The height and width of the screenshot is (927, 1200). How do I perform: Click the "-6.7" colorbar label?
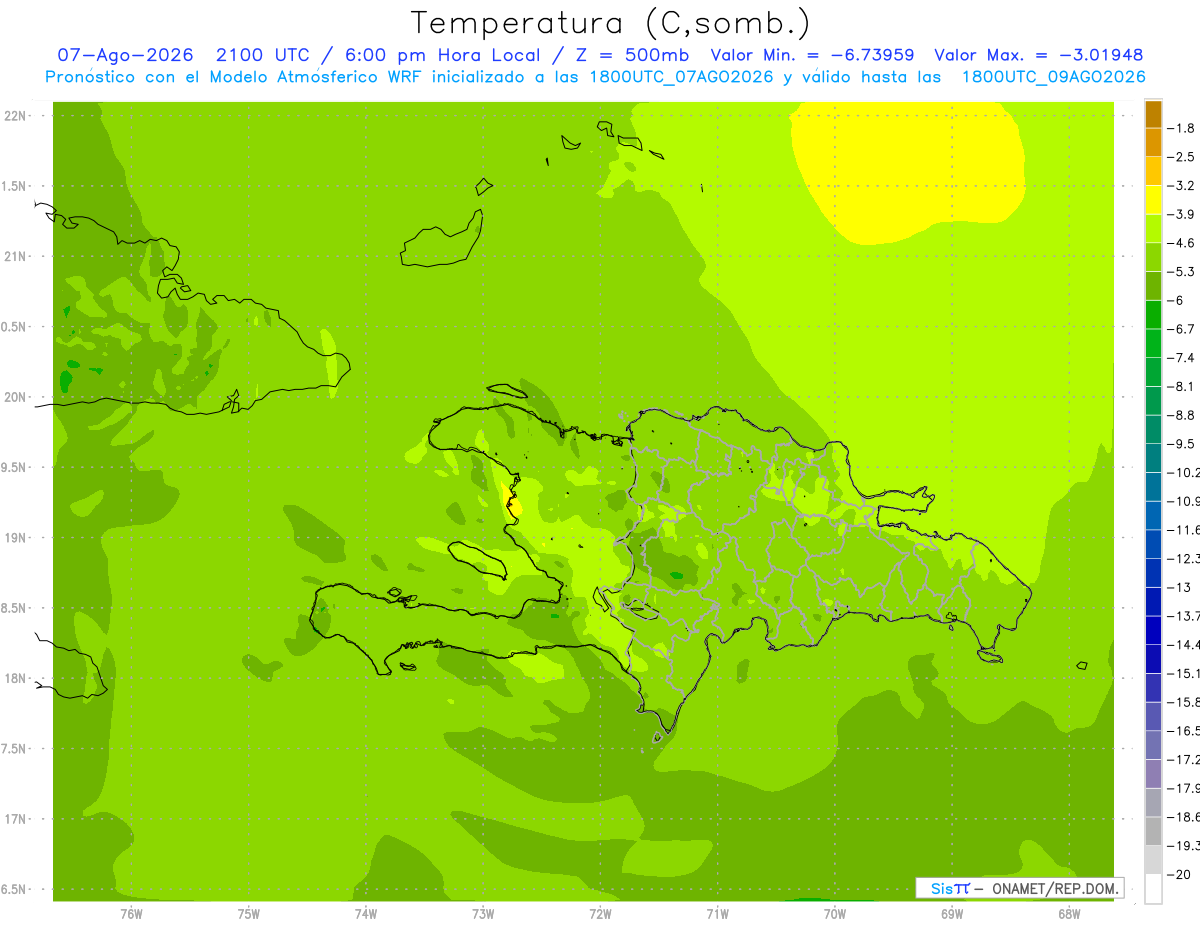pyautogui.click(x=1182, y=329)
